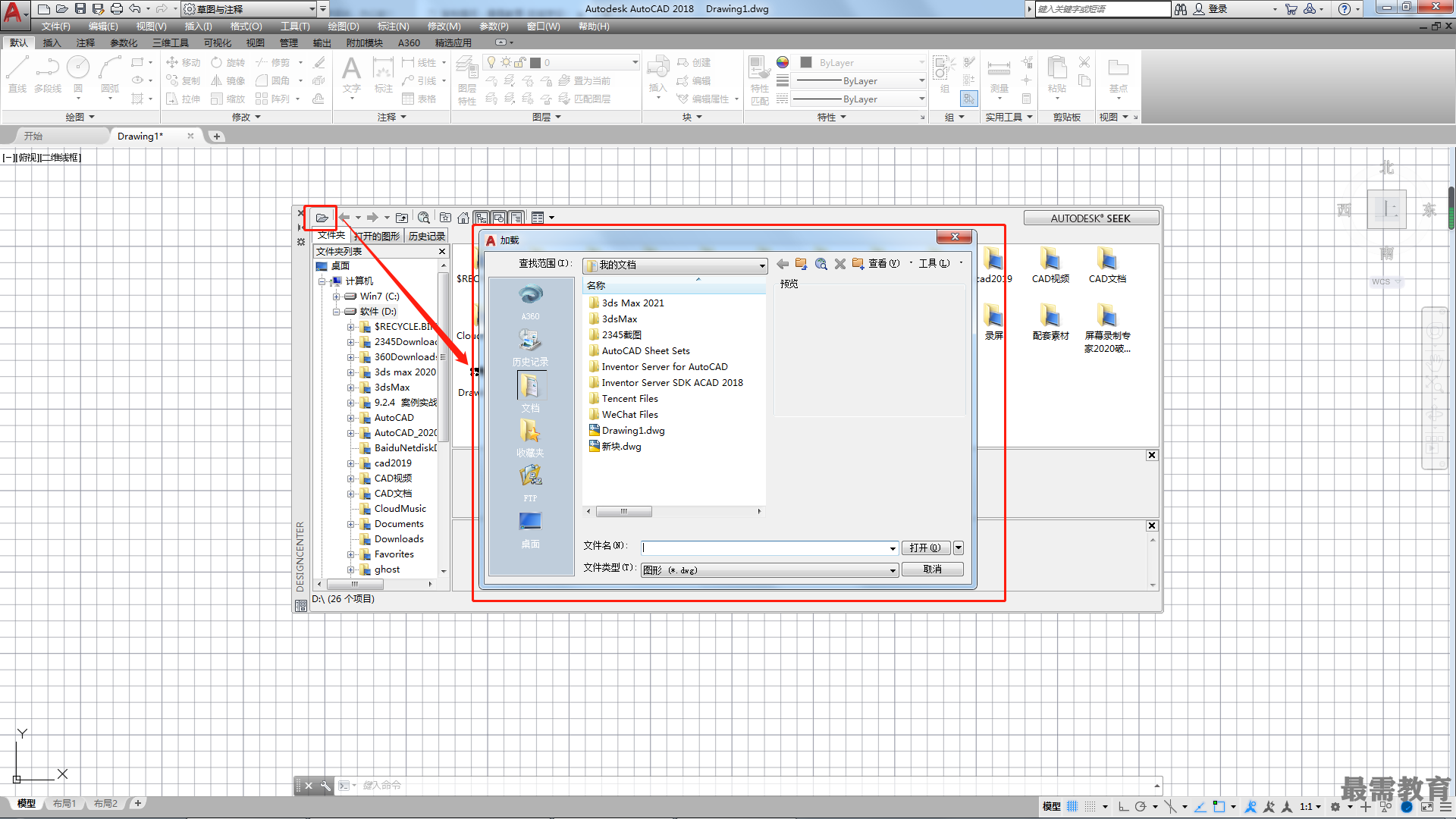Select FTP place in load dialog sidebar

530,484
